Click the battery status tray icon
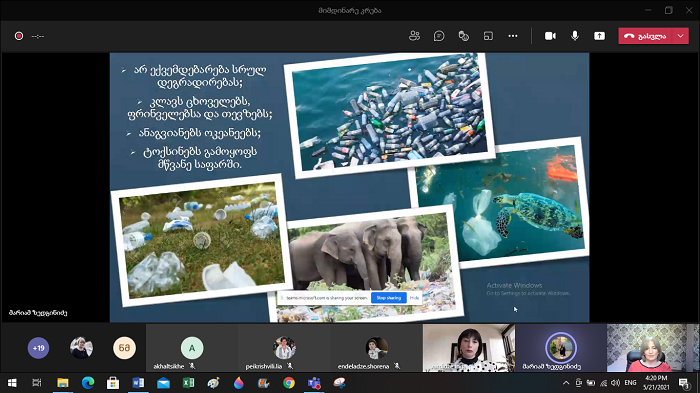 coord(591,383)
